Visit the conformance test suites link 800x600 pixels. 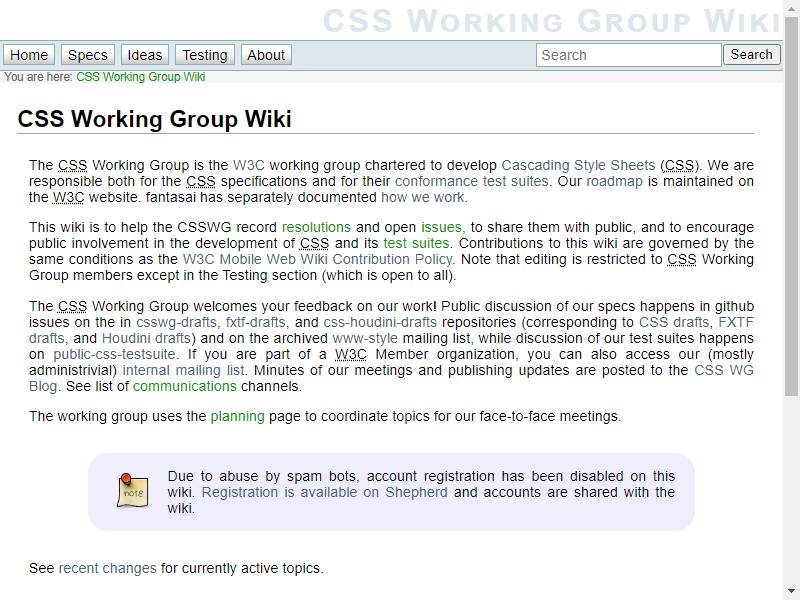pos(472,181)
